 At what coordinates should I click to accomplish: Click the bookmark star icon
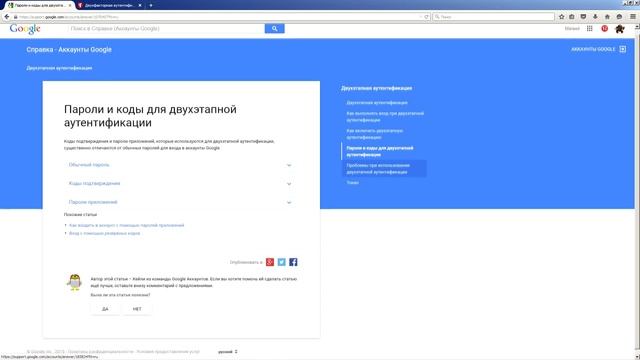(x=562, y=17)
